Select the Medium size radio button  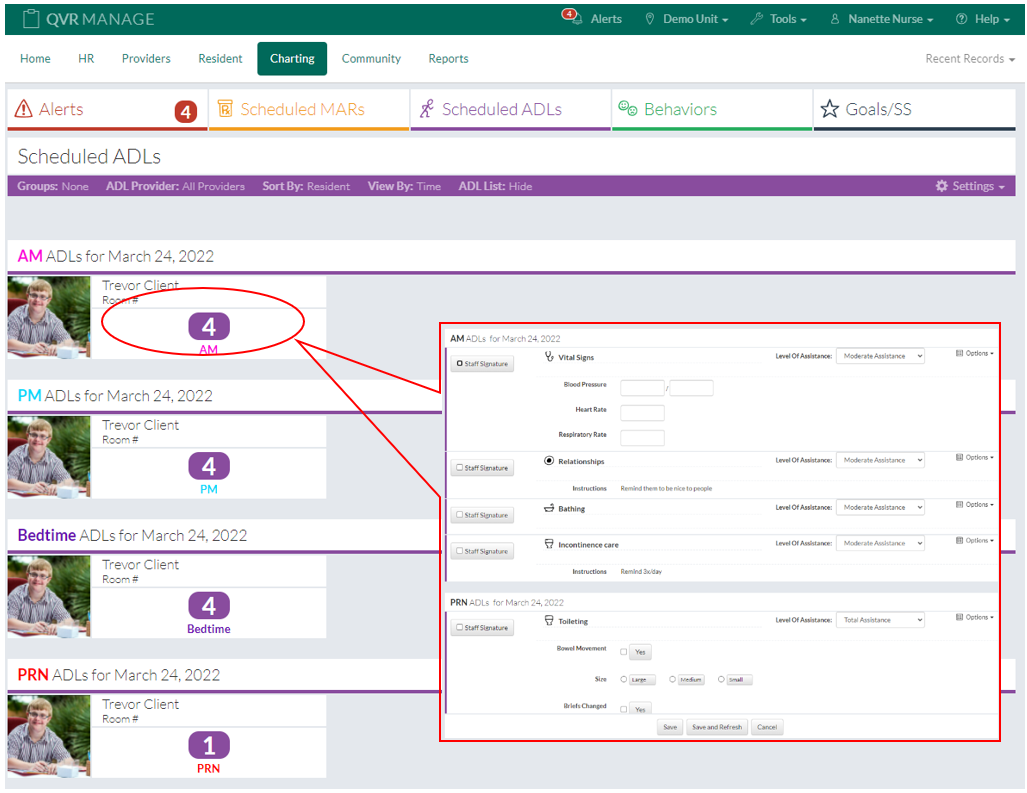[673, 679]
